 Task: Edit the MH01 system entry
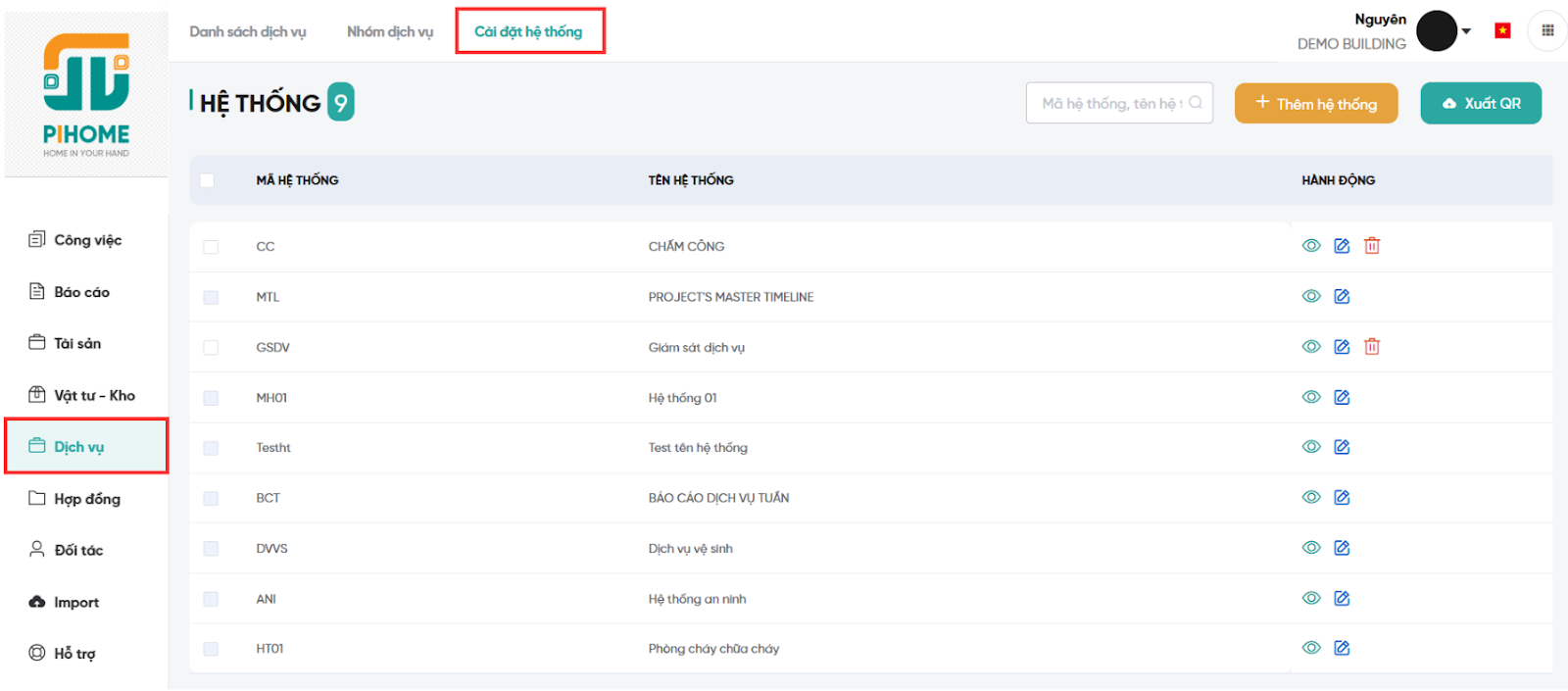(1342, 397)
